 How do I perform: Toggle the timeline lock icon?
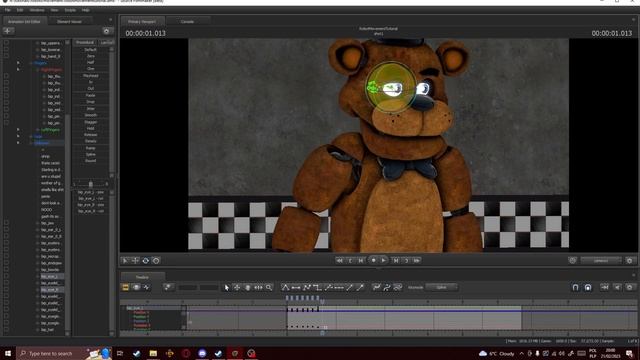coord(588,287)
